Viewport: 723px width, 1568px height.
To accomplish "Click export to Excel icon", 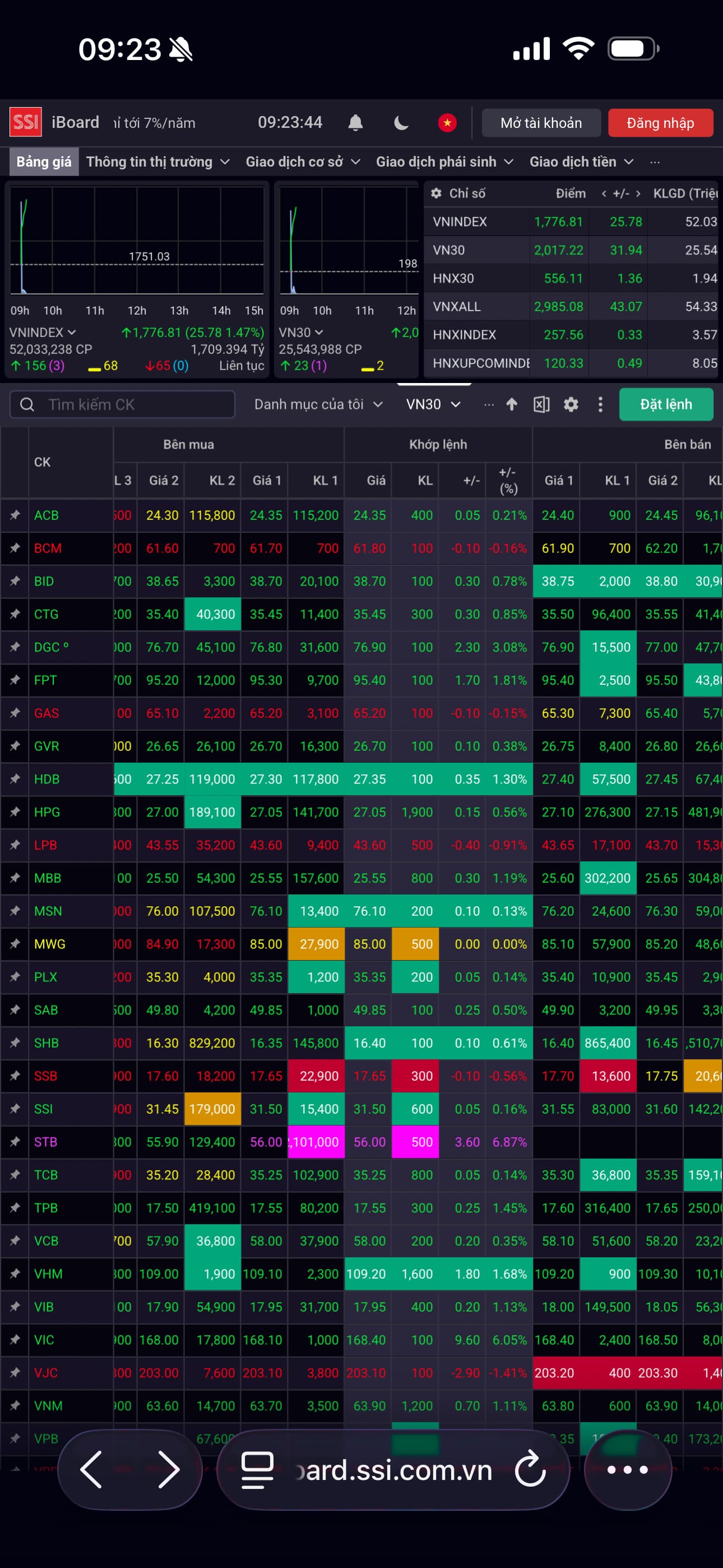I will (541, 405).
